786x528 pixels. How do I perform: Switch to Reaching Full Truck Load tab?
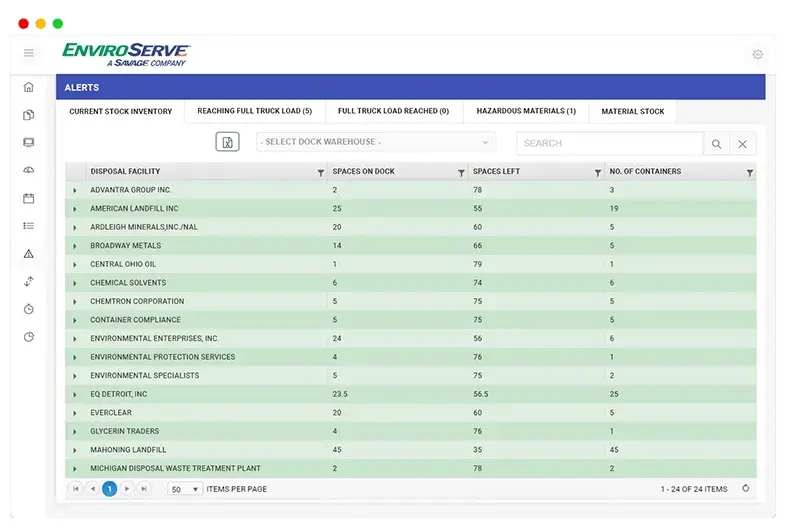pyautogui.click(x=255, y=111)
